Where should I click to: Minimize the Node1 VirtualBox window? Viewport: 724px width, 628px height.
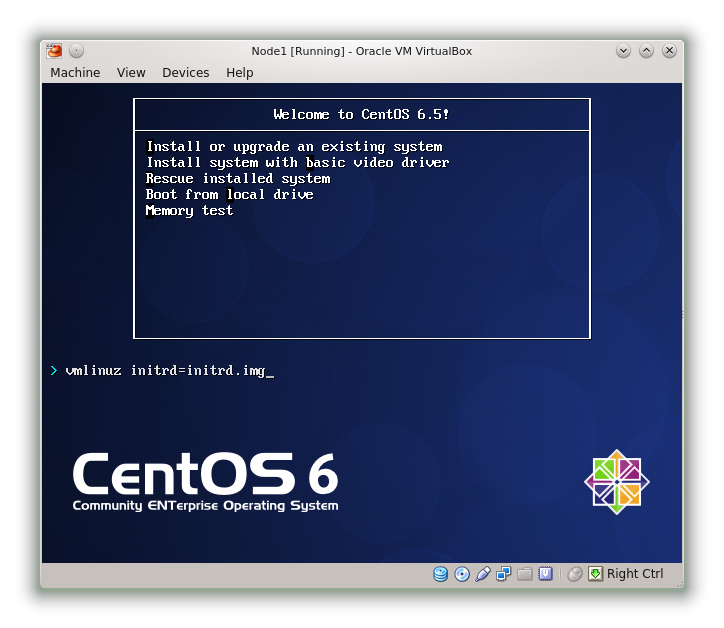(x=623, y=51)
